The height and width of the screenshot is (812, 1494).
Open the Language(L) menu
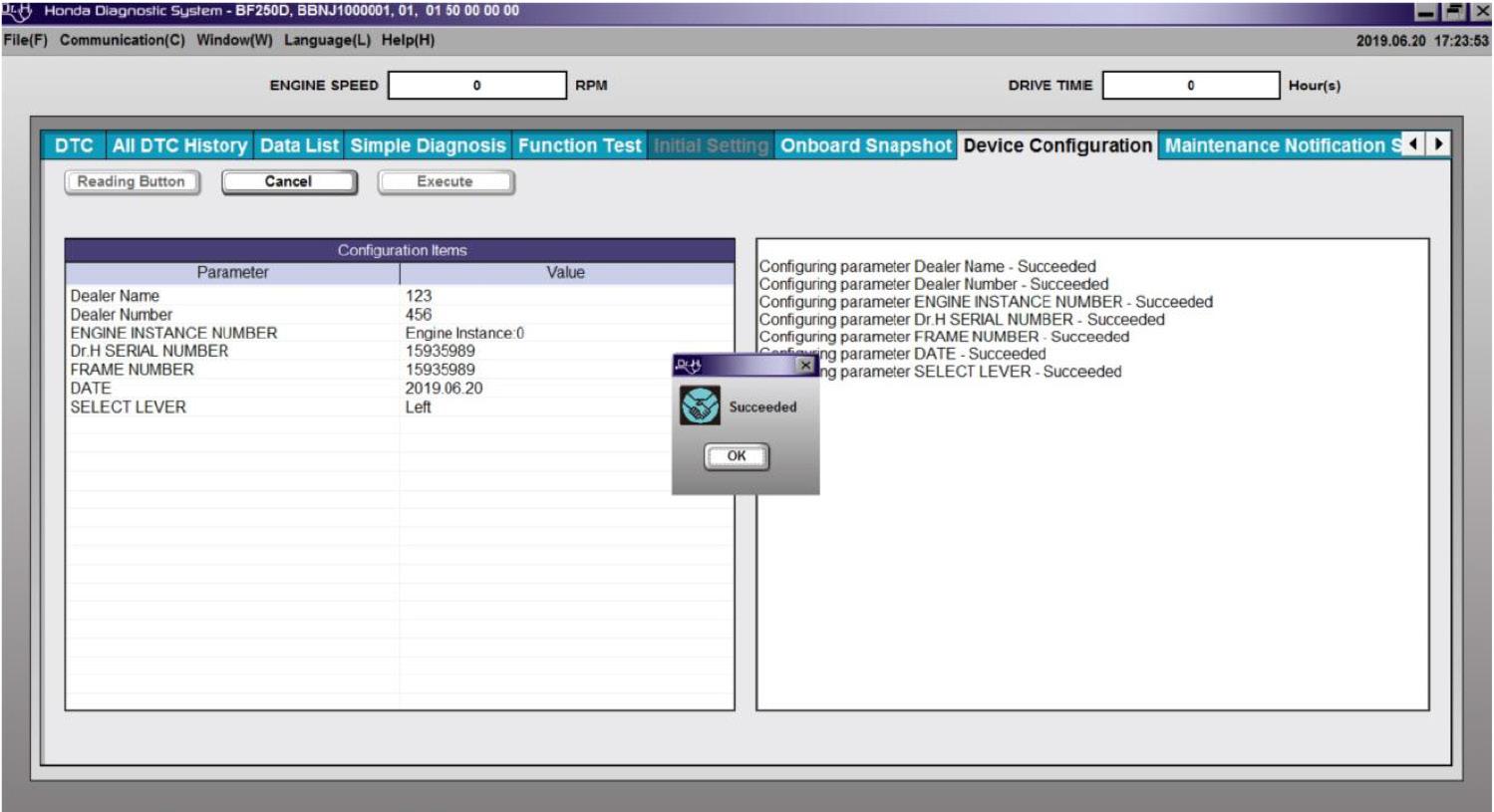pyautogui.click(x=327, y=40)
